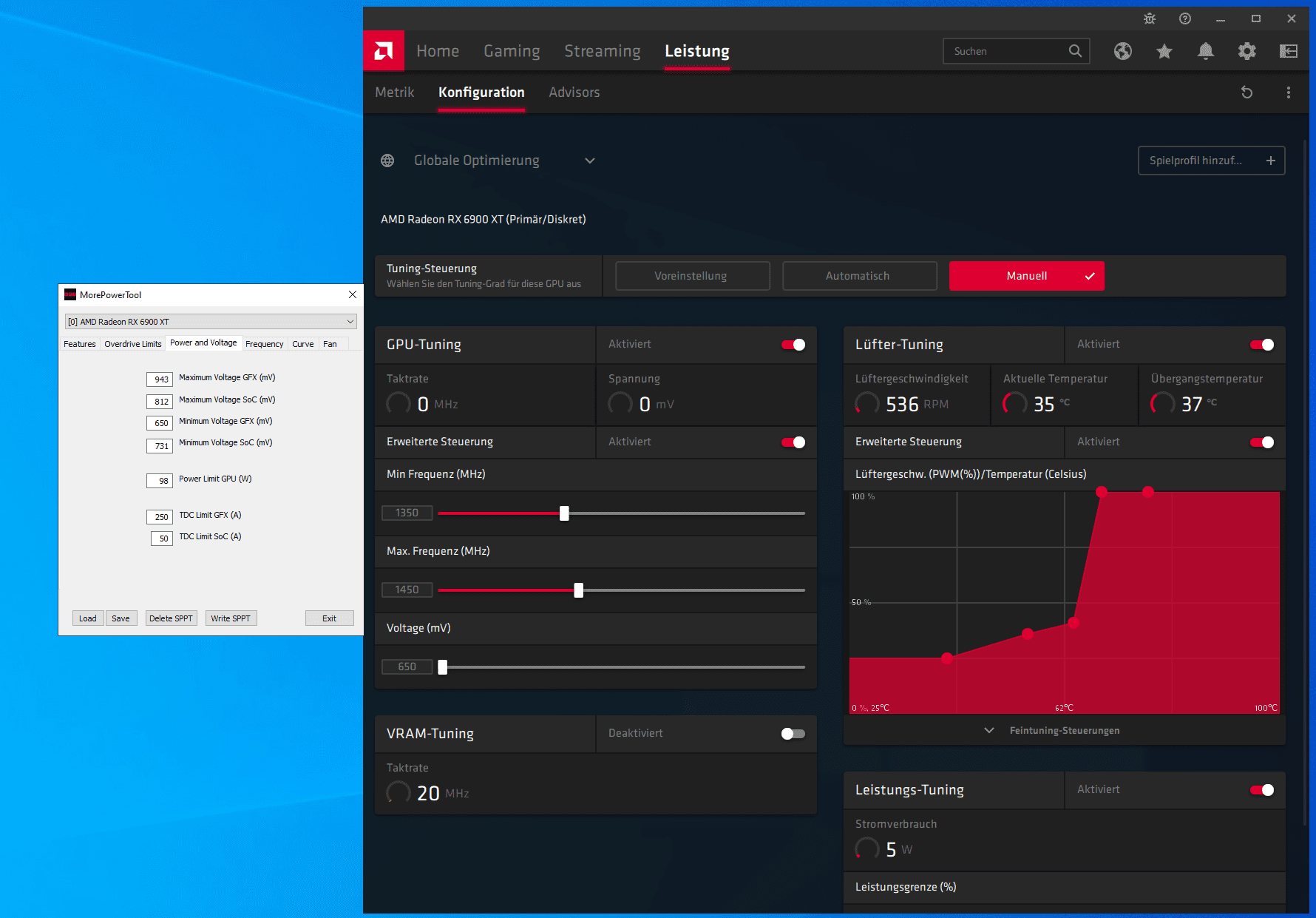Viewport: 1316px width, 918px height.
Task: Toggle the sidebar panel icon
Action: point(1289,51)
